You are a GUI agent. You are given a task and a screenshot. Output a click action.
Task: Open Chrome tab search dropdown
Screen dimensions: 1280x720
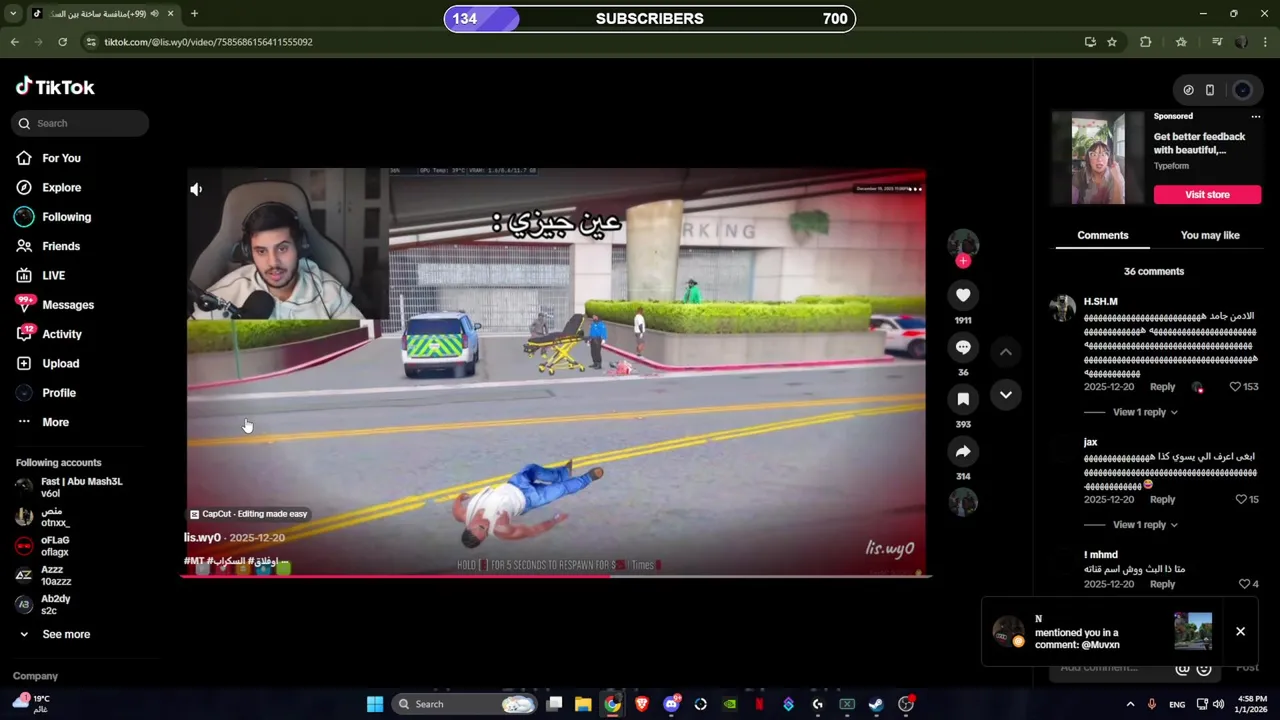[x=13, y=14]
